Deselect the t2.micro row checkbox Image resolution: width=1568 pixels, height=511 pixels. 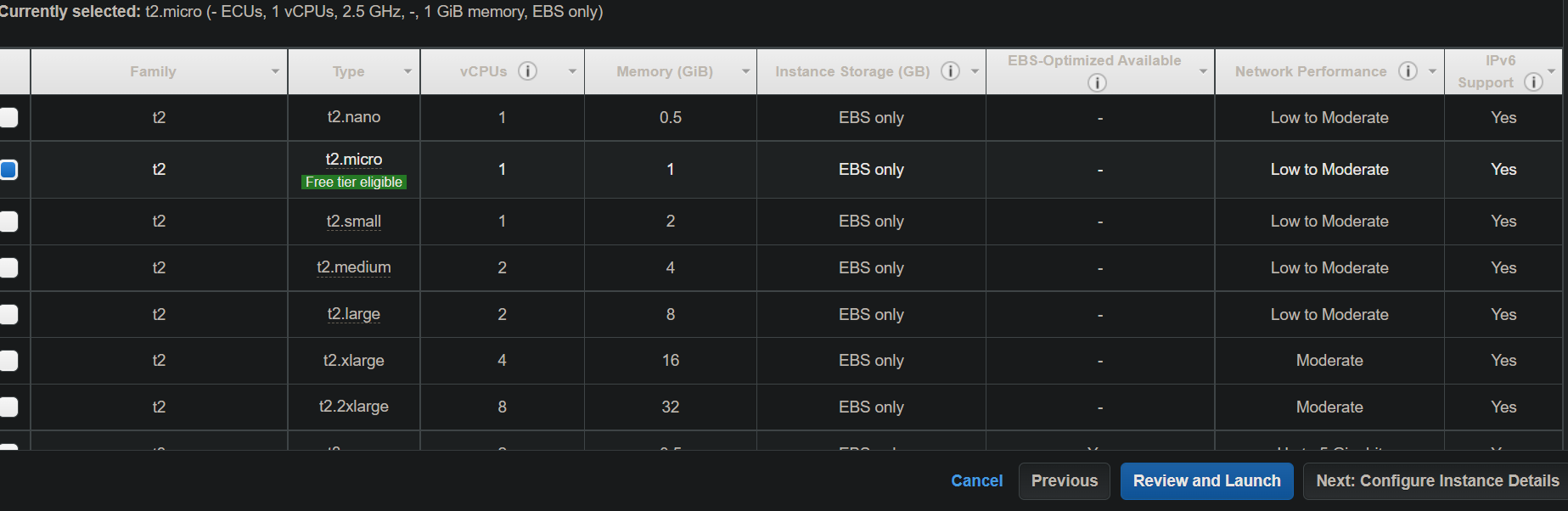coord(8,169)
